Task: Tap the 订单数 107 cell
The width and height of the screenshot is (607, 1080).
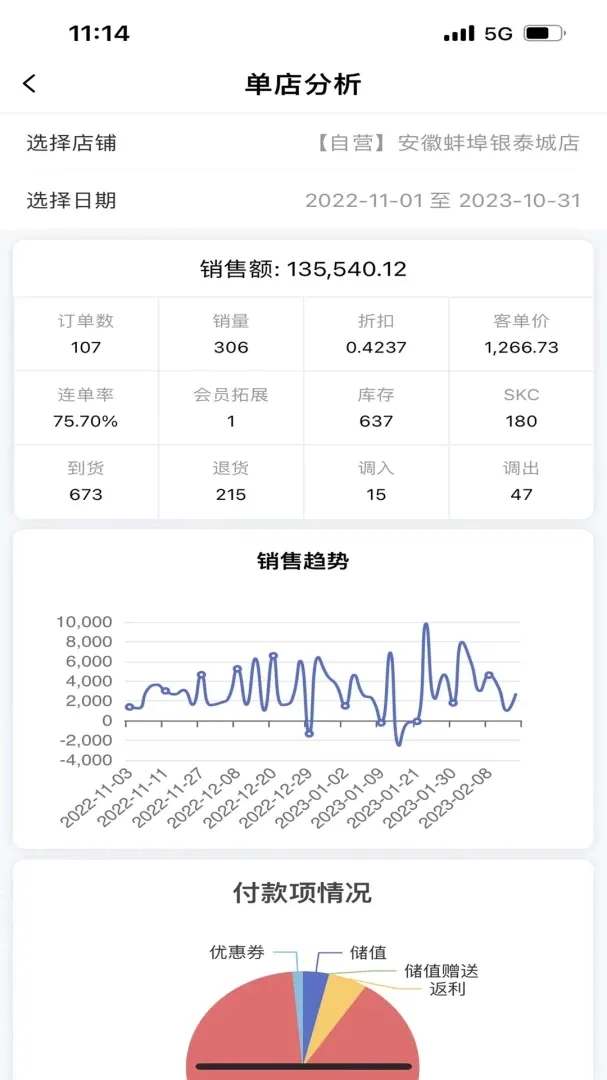Action: pos(86,334)
